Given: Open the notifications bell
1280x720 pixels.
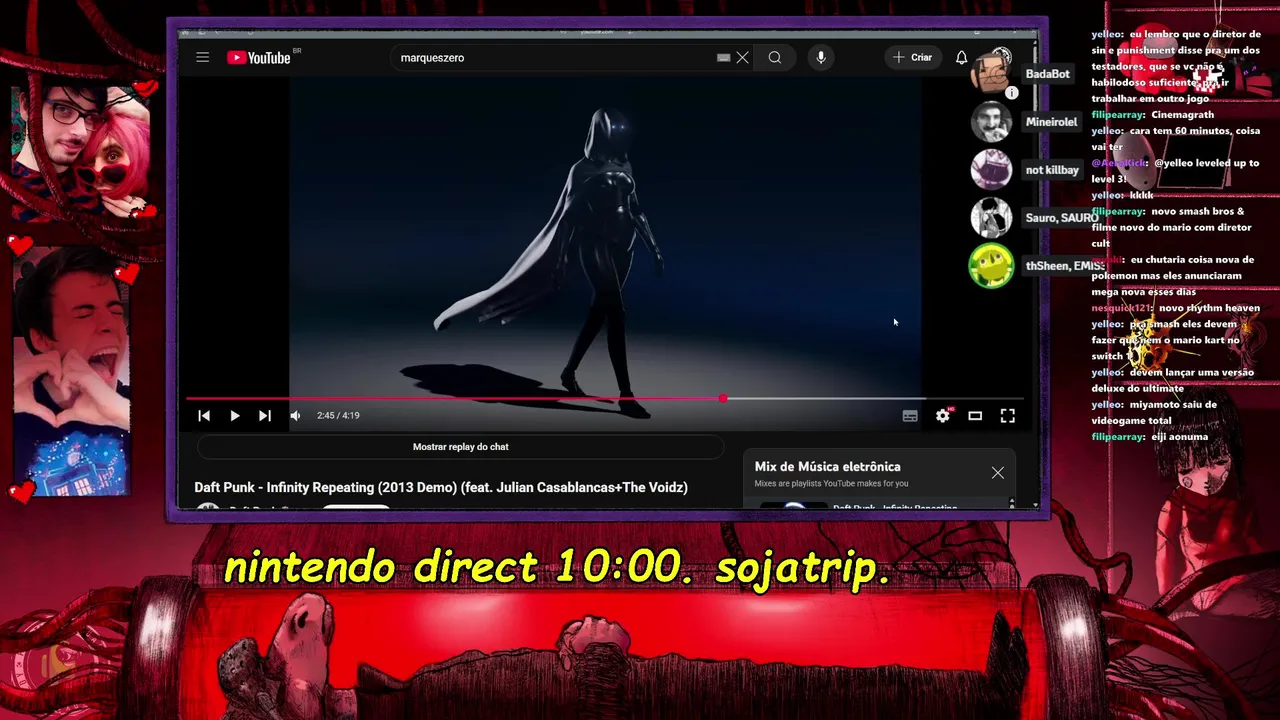Looking at the screenshot, I should pos(961,58).
